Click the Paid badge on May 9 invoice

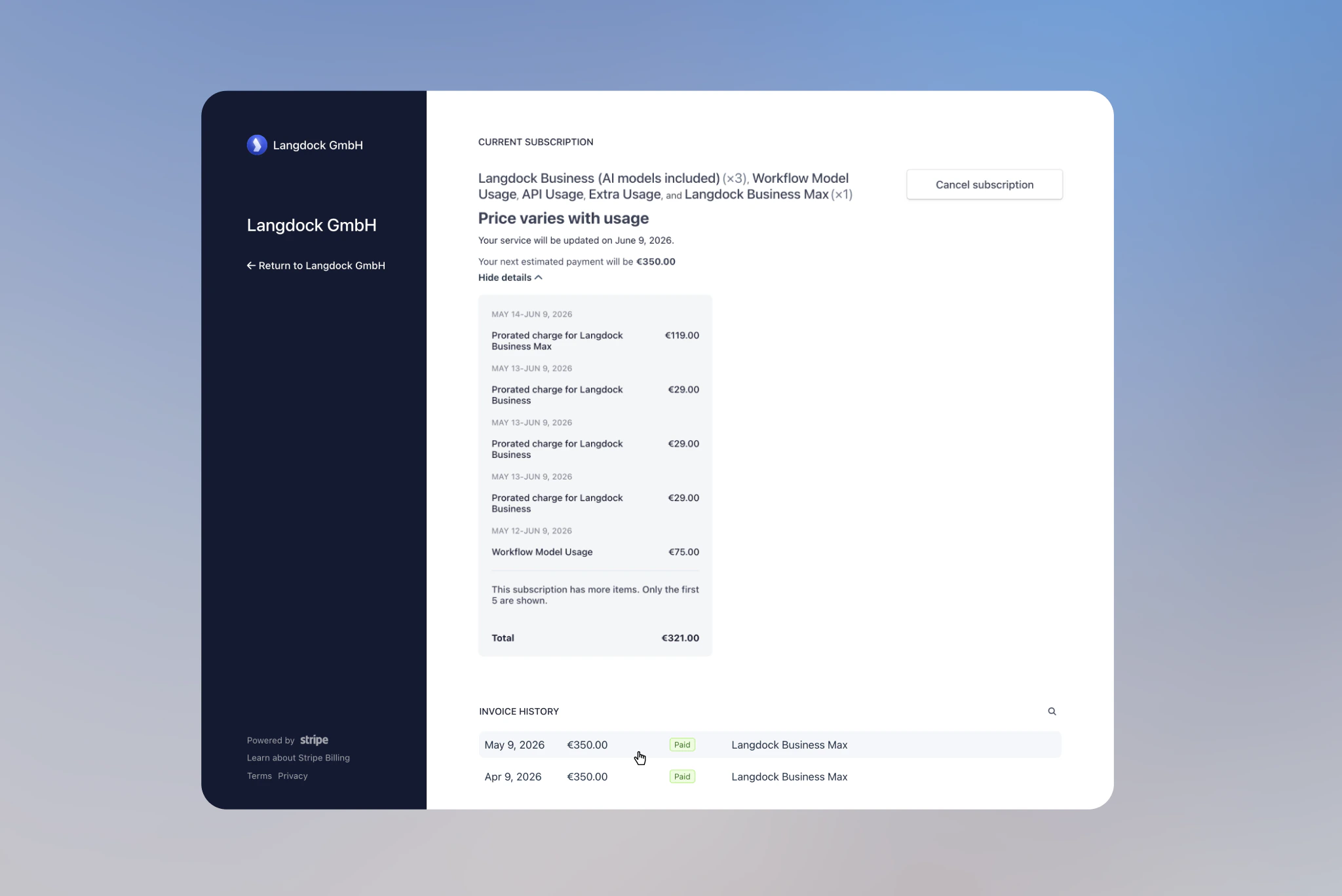pyautogui.click(x=682, y=745)
